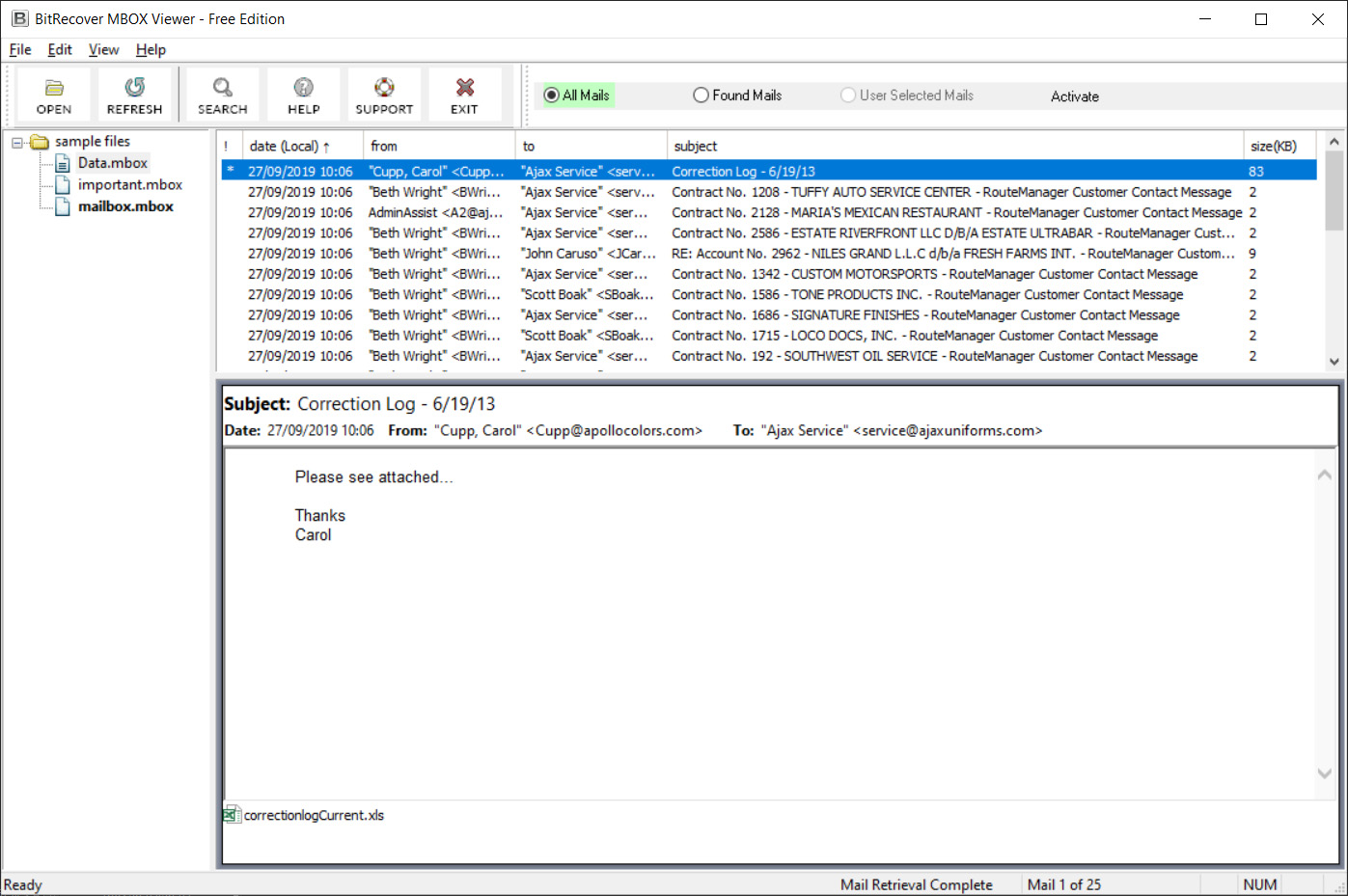Image resolution: width=1348 pixels, height=896 pixels.
Task: Click the mailbox.mbox file icon
Action: [63, 206]
